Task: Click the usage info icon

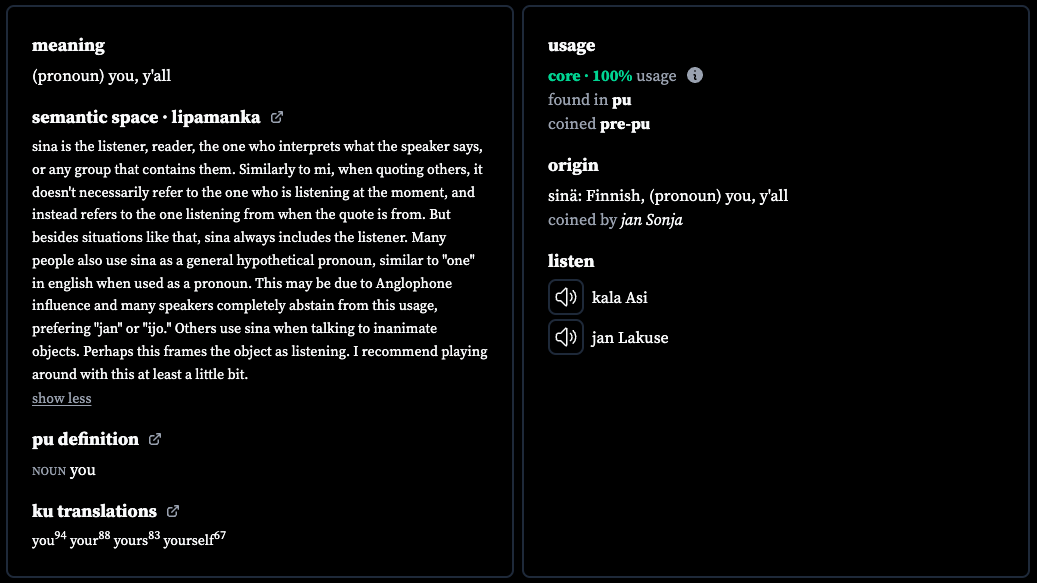Action: click(x=694, y=75)
